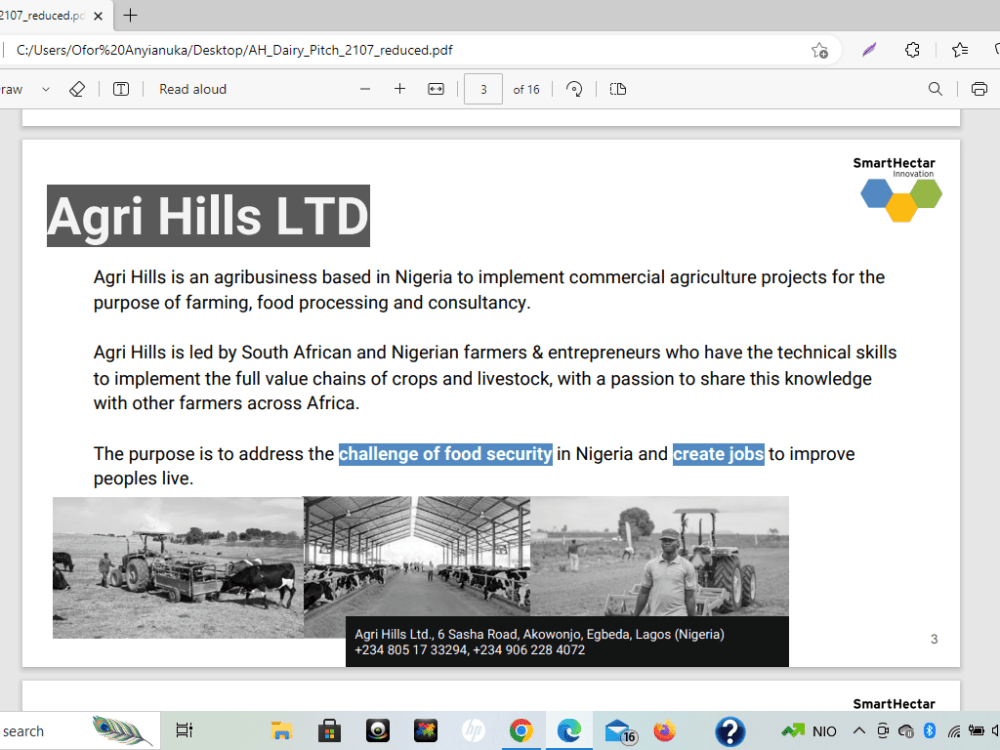Show hidden system tray icons
1000x750 pixels.
tap(859, 731)
